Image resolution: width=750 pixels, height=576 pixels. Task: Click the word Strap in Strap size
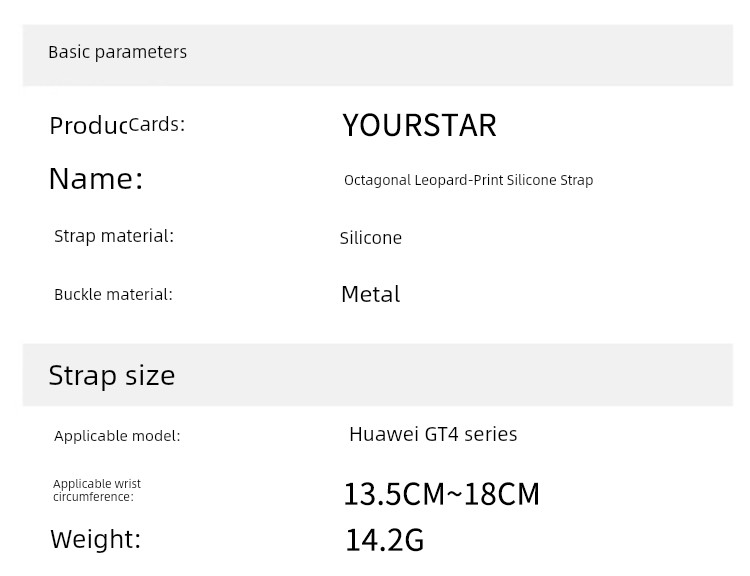(x=83, y=376)
